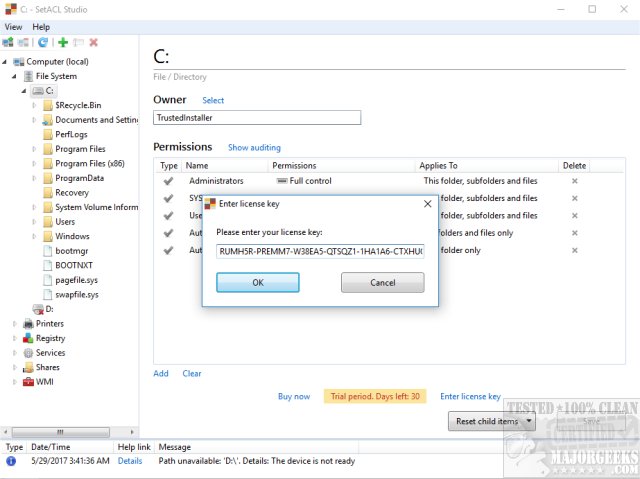The image size is (640, 479).
Task: Click the Date/Time log column header
Action: coord(71,447)
